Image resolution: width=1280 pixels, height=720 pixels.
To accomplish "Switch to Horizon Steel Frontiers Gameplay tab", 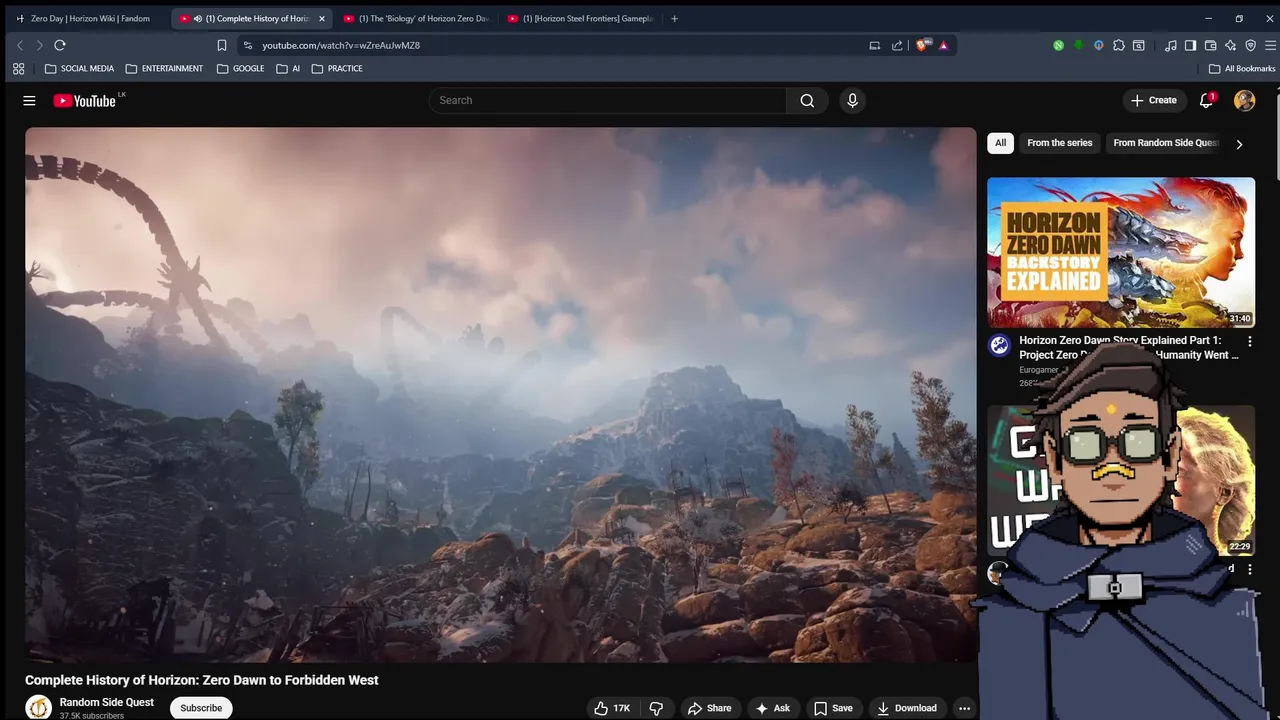I will click(x=582, y=19).
